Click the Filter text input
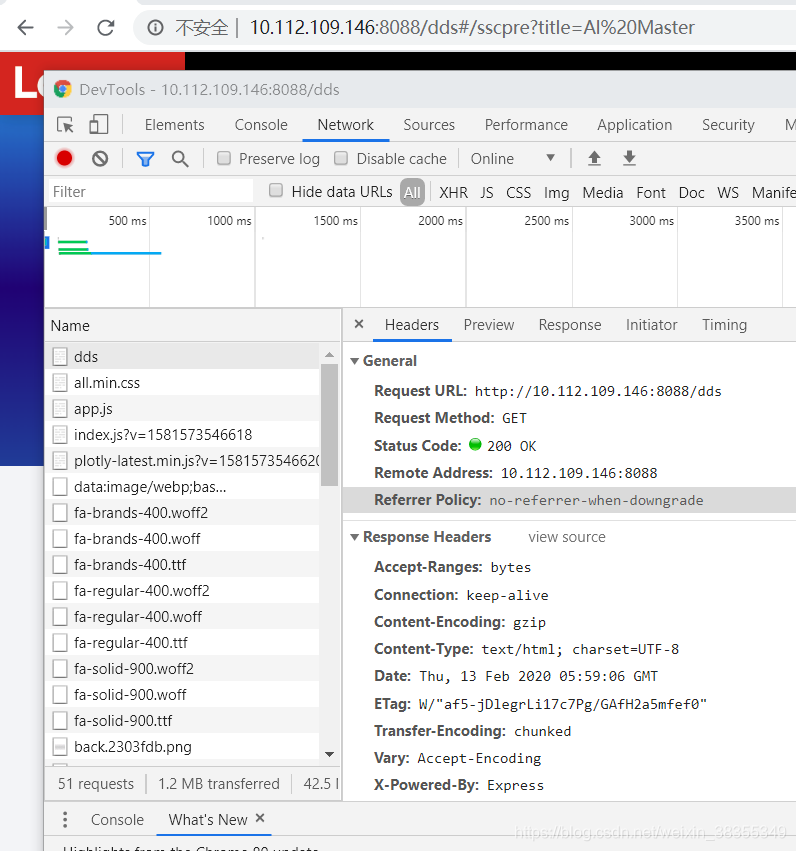796x851 pixels. click(150, 192)
